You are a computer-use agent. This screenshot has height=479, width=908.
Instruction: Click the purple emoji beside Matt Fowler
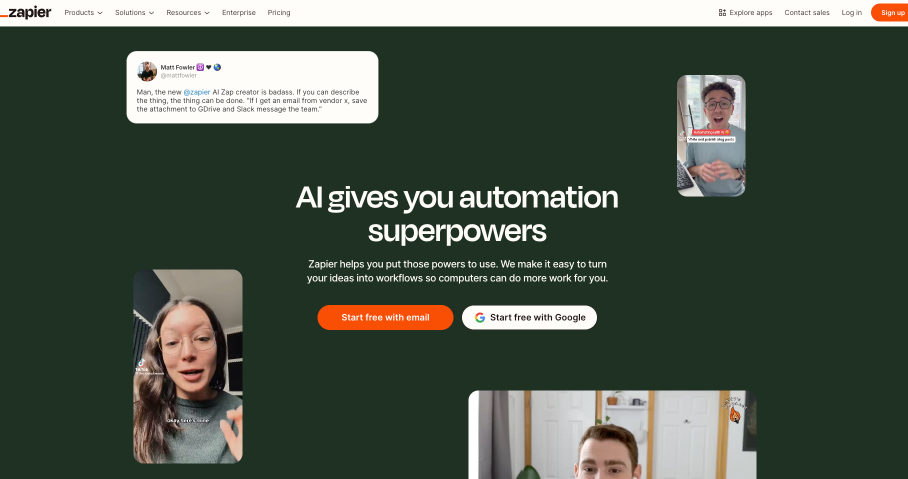coord(200,67)
